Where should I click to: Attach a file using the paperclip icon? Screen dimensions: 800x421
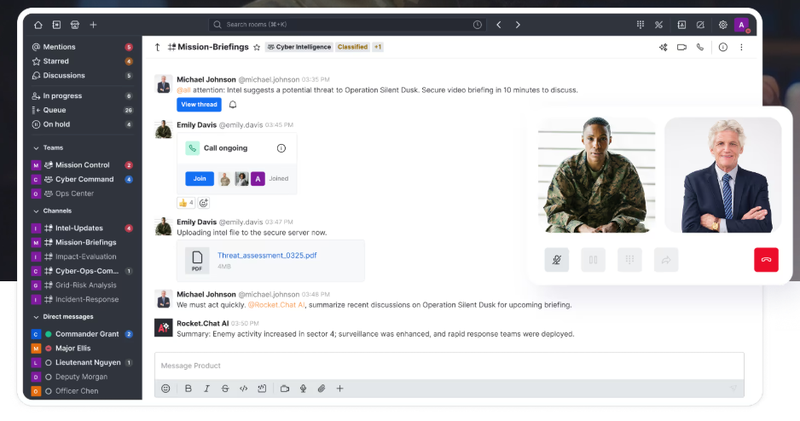point(321,388)
